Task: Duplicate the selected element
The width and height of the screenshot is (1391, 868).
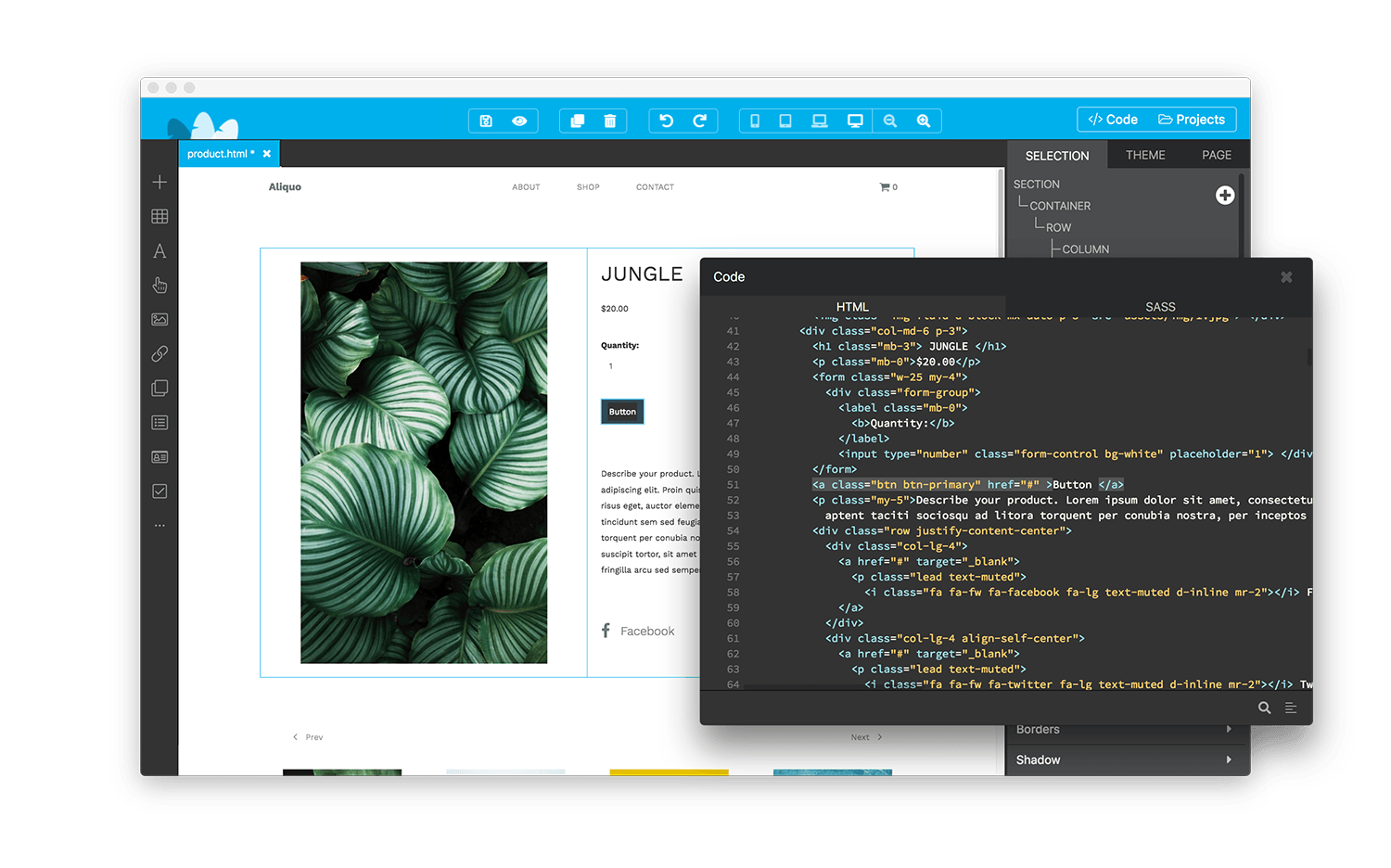Action: pyautogui.click(x=577, y=121)
